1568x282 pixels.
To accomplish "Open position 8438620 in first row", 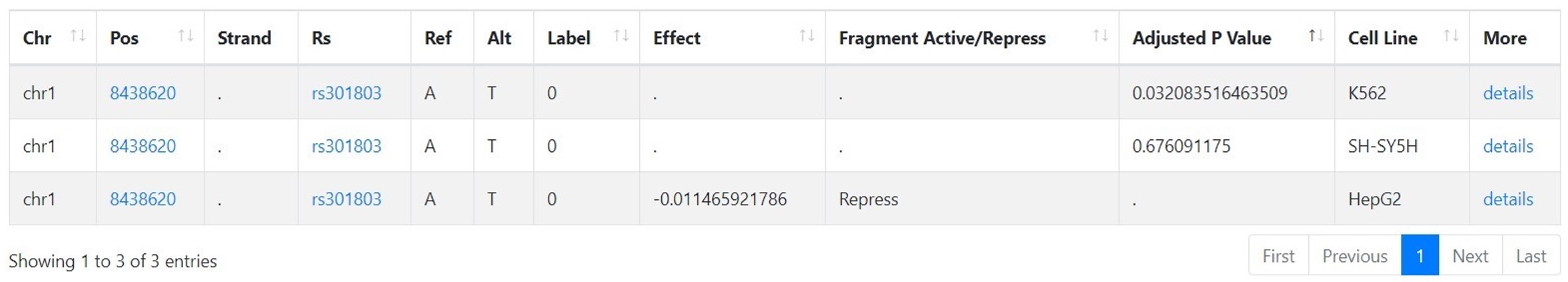I will (x=142, y=93).
